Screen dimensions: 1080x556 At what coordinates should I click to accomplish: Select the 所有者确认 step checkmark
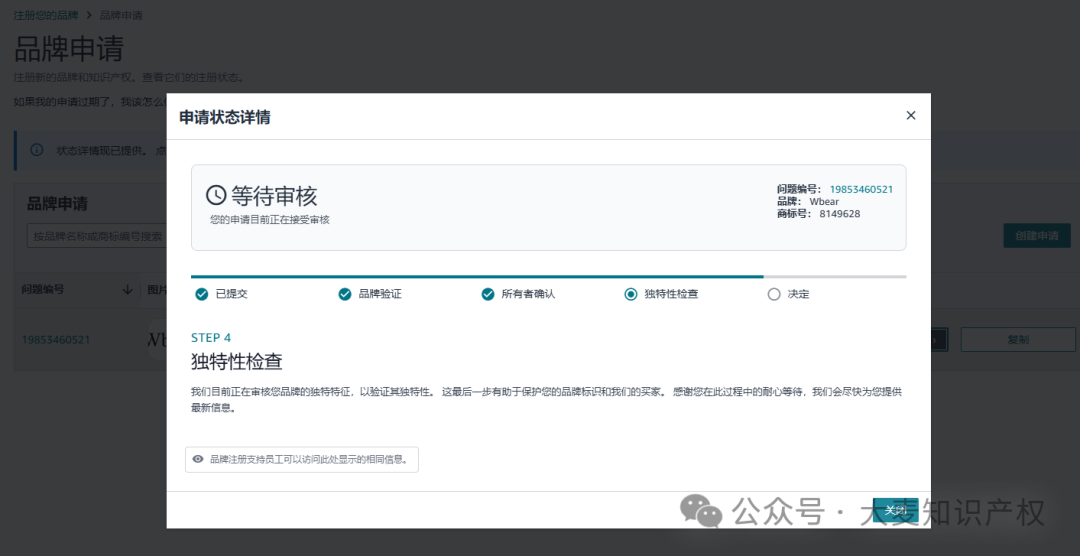pyautogui.click(x=488, y=294)
